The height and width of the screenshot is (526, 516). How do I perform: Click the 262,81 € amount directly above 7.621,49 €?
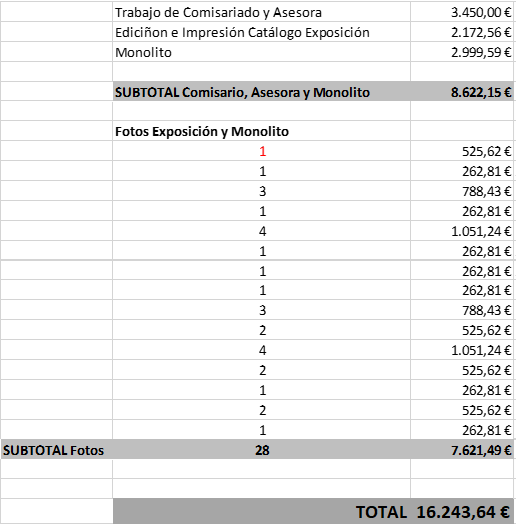coord(462,430)
